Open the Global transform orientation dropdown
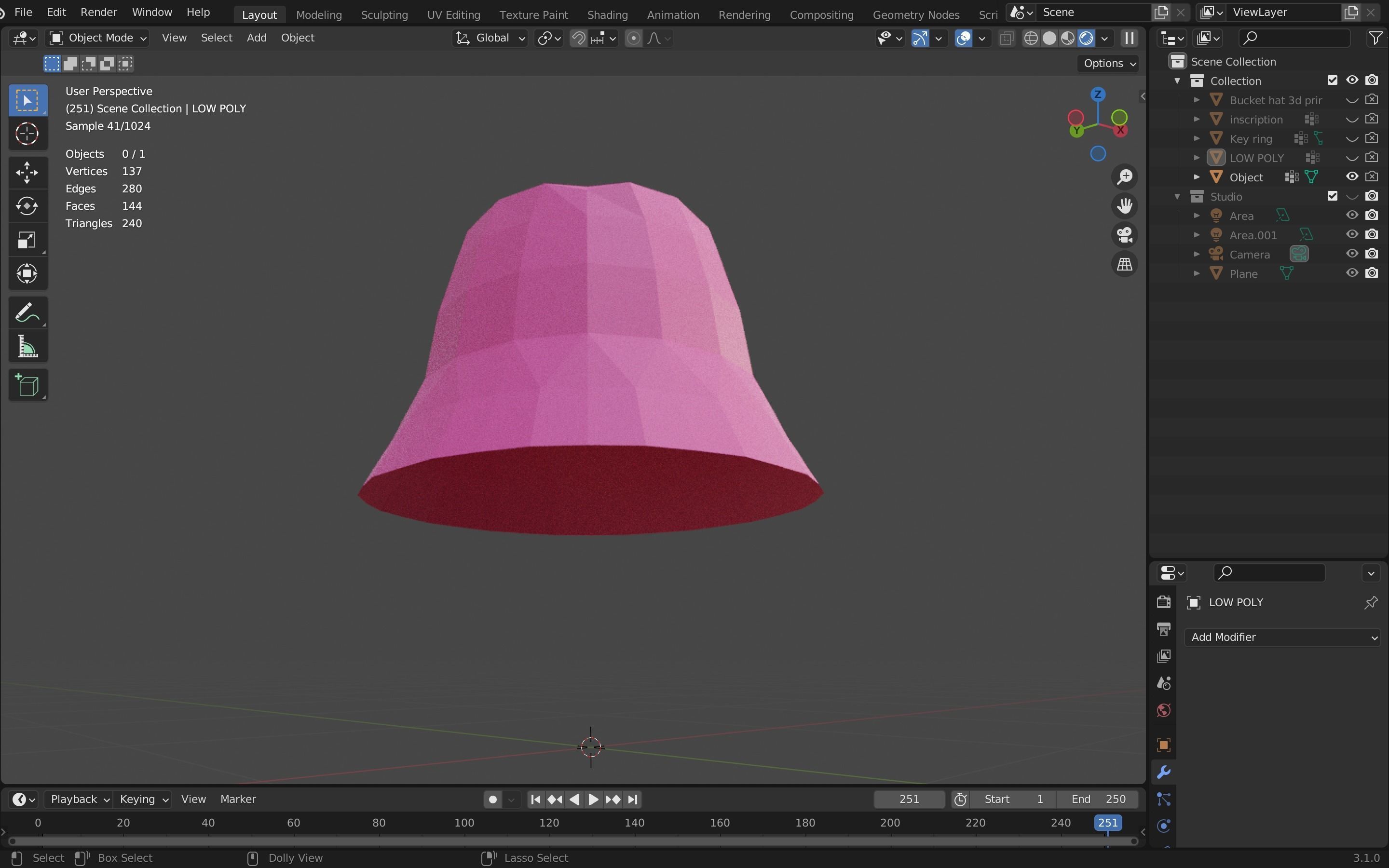 pyautogui.click(x=490, y=39)
